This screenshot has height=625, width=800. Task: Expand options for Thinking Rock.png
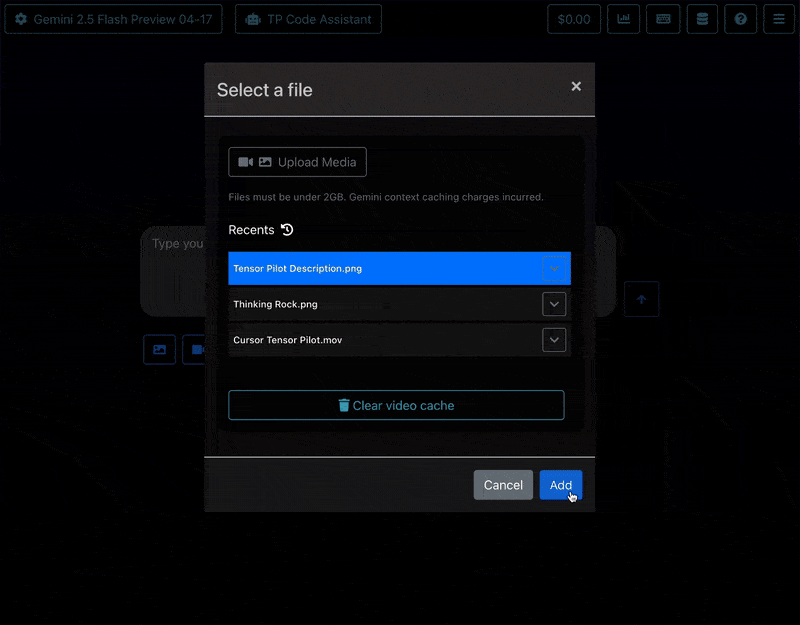point(554,304)
